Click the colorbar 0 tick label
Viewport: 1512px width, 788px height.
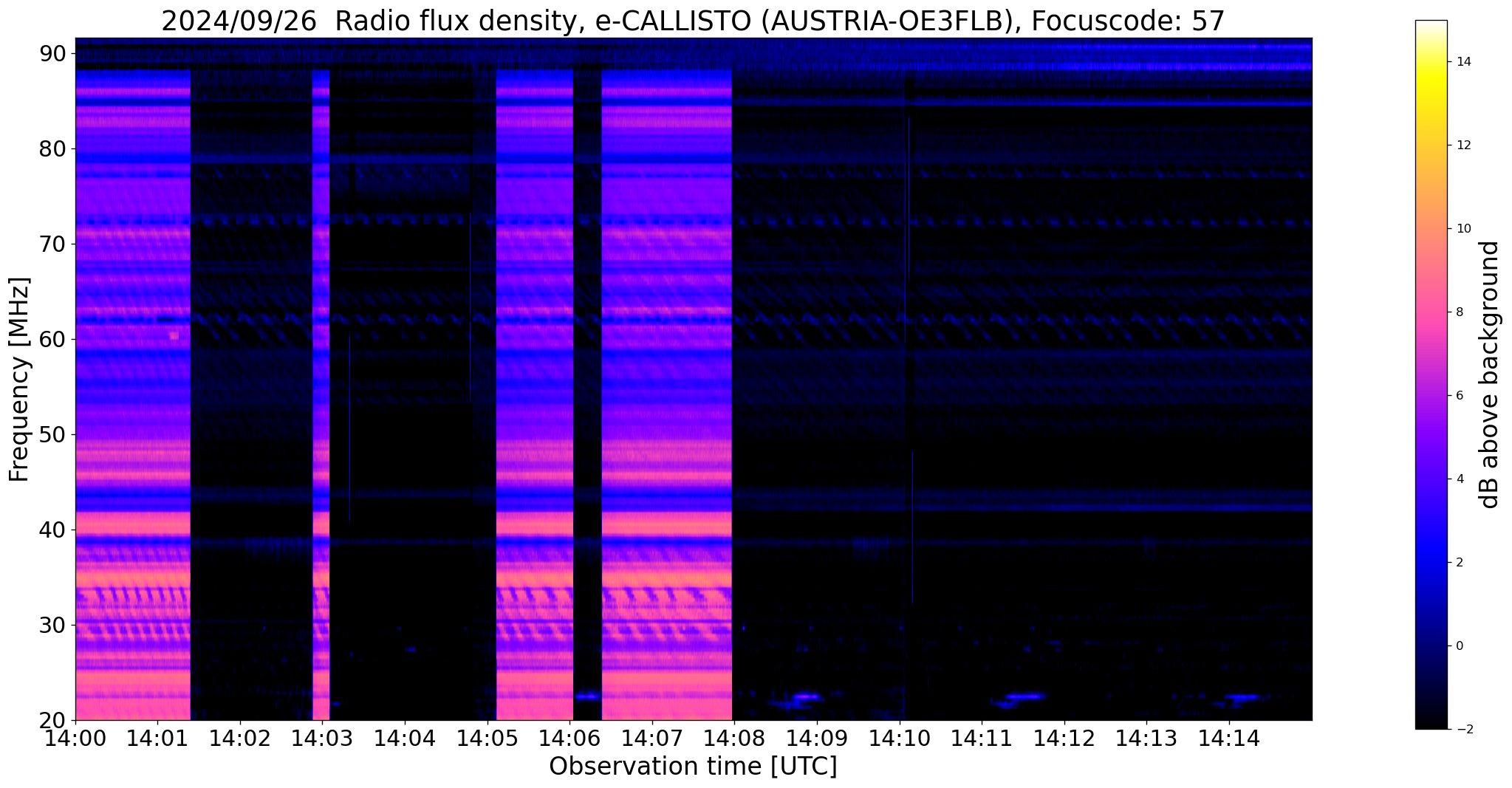(x=1459, y=646)
